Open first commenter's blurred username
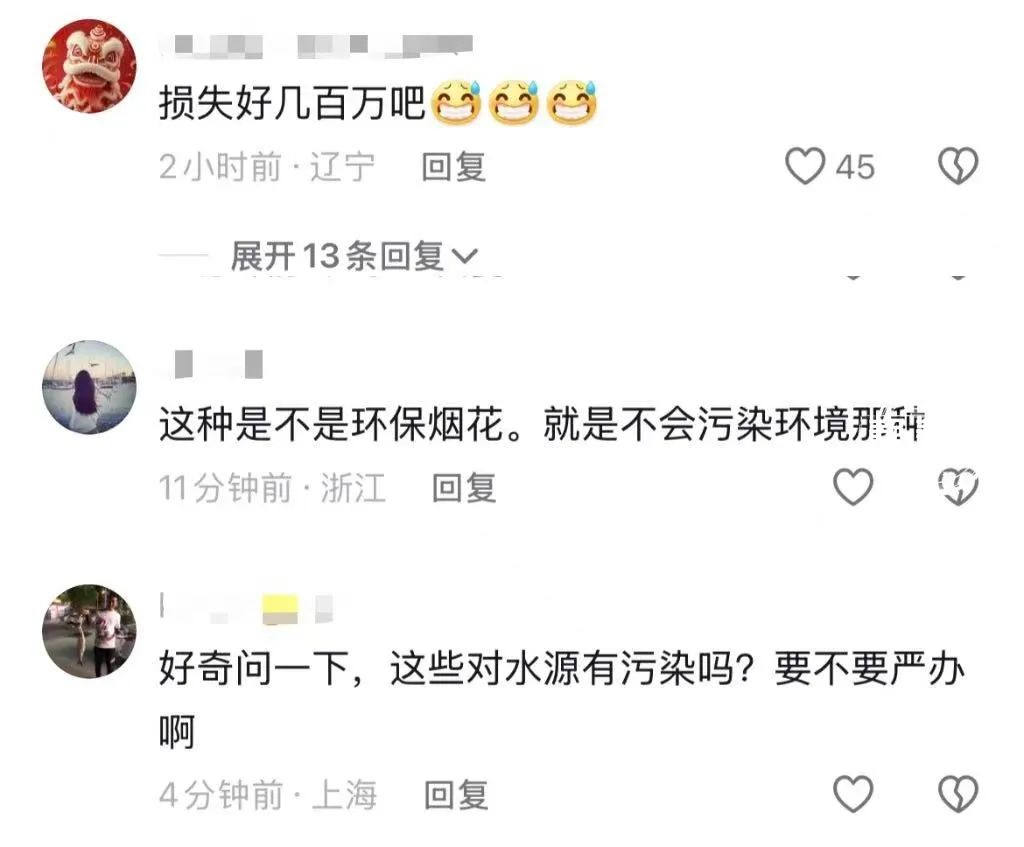 (x=316, y=46)
